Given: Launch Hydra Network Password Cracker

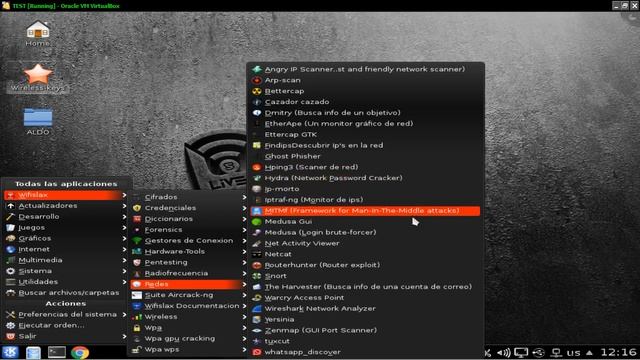Looking at the screenshot, I should (x=365, y=178).
